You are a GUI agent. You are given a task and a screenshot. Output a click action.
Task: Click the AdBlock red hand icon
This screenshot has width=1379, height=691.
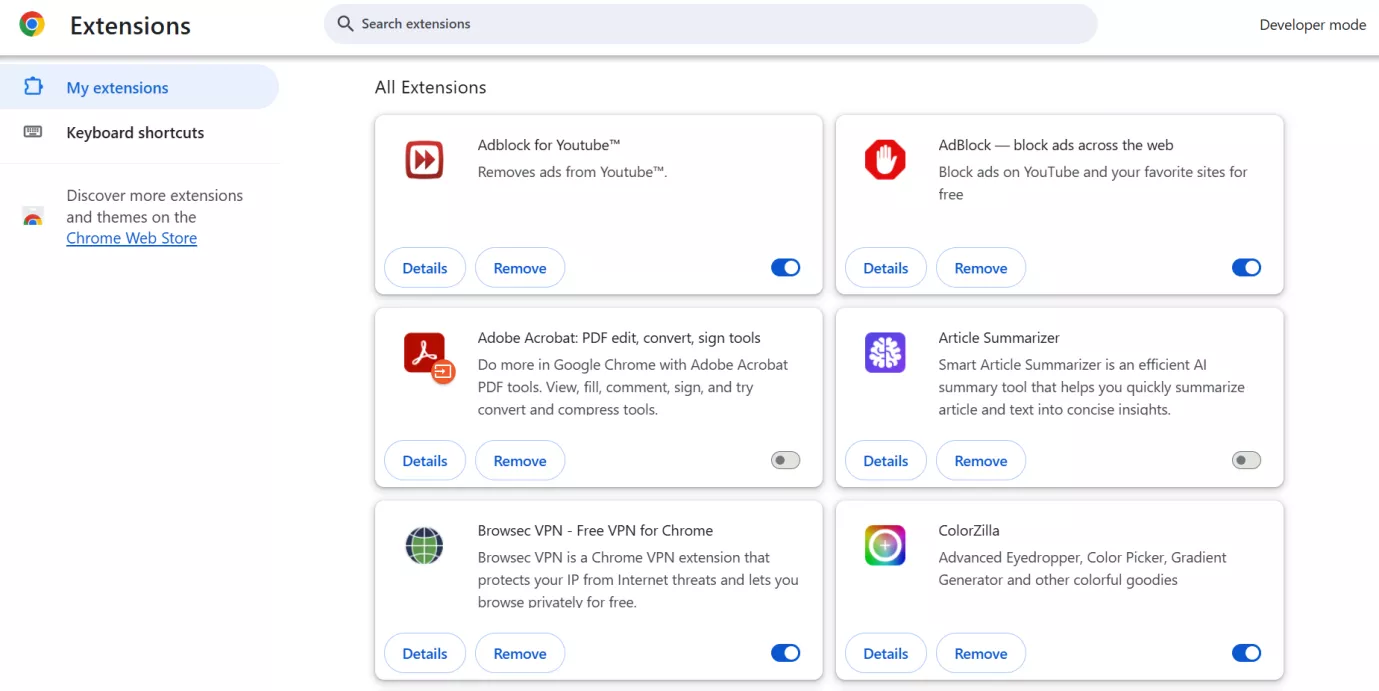(x=884, y=159)
